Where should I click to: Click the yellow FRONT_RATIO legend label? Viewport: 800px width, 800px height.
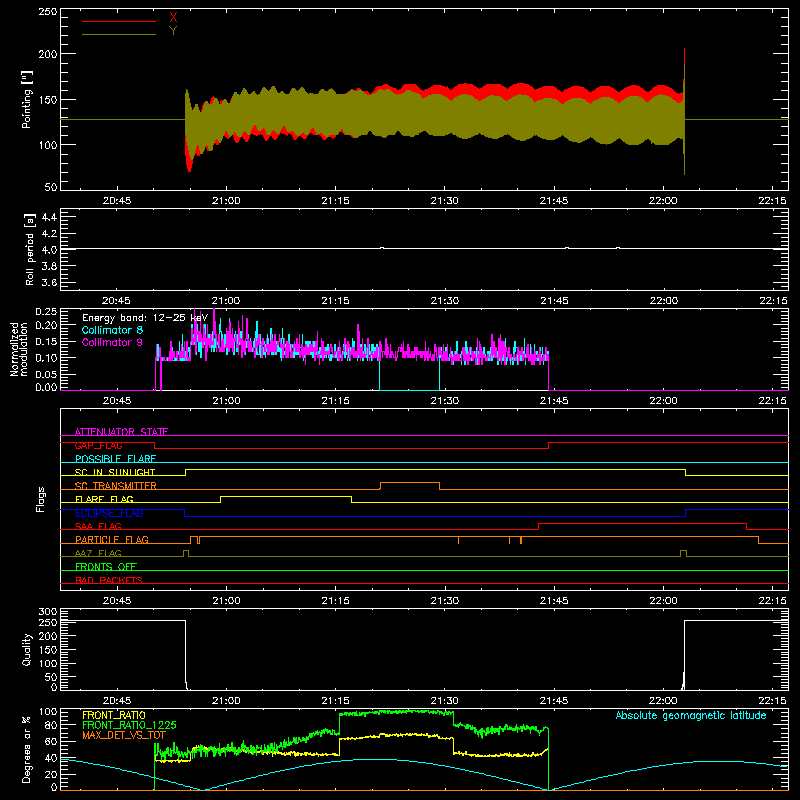[114, 715]
